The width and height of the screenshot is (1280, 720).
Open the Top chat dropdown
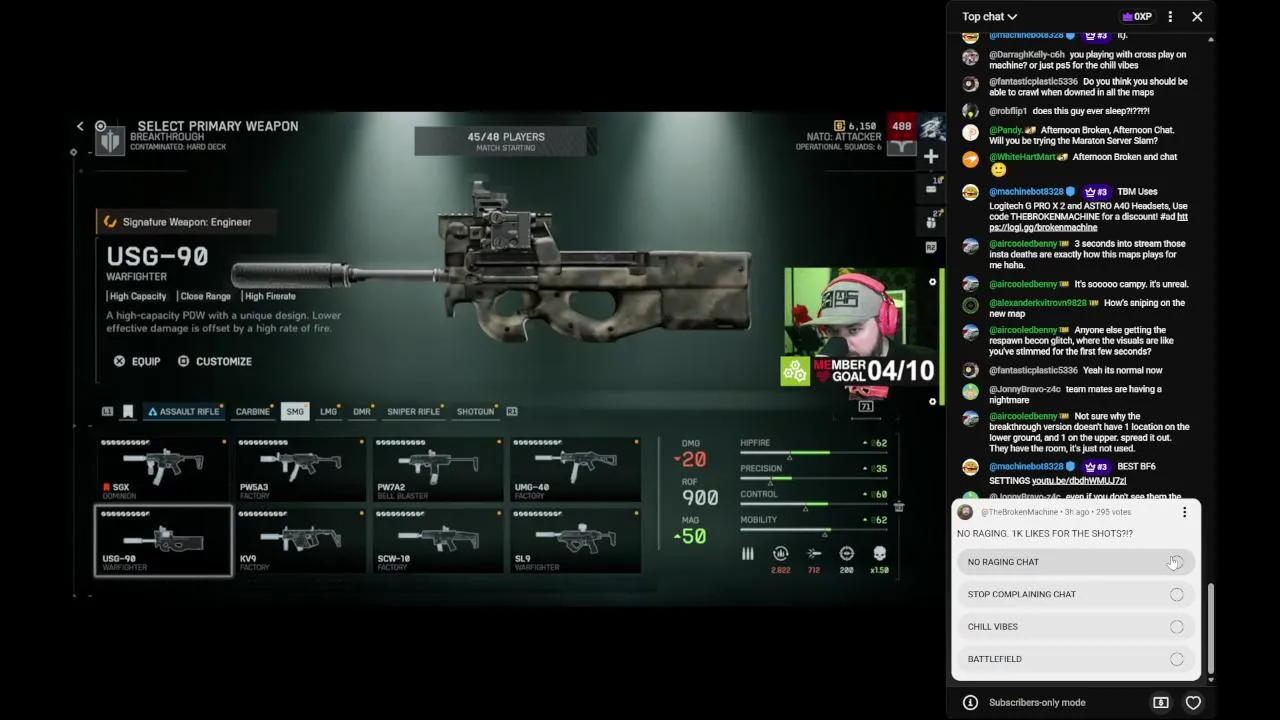[989, 16]
